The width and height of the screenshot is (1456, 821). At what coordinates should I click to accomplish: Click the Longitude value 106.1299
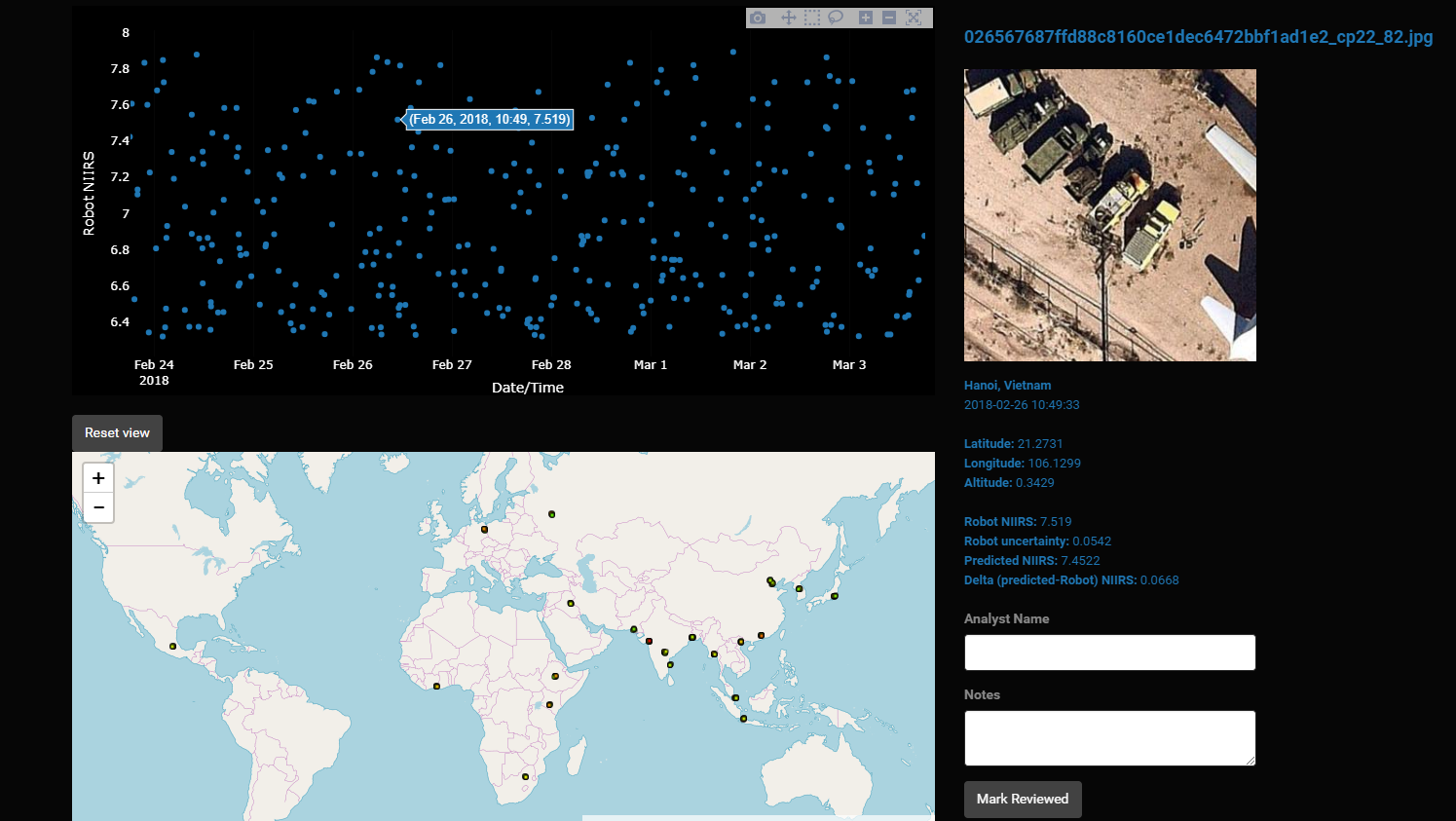pos(1055,464)
